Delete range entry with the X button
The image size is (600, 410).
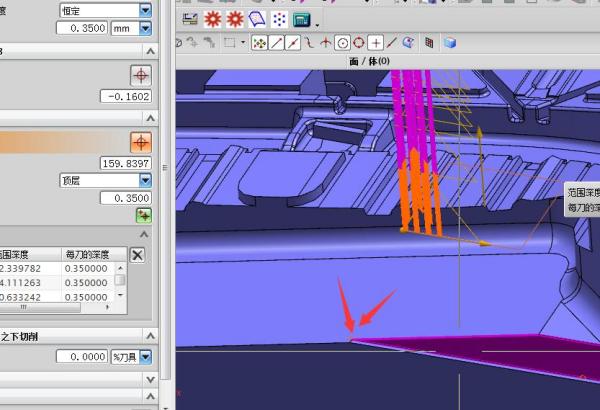[x=138, y=255]
